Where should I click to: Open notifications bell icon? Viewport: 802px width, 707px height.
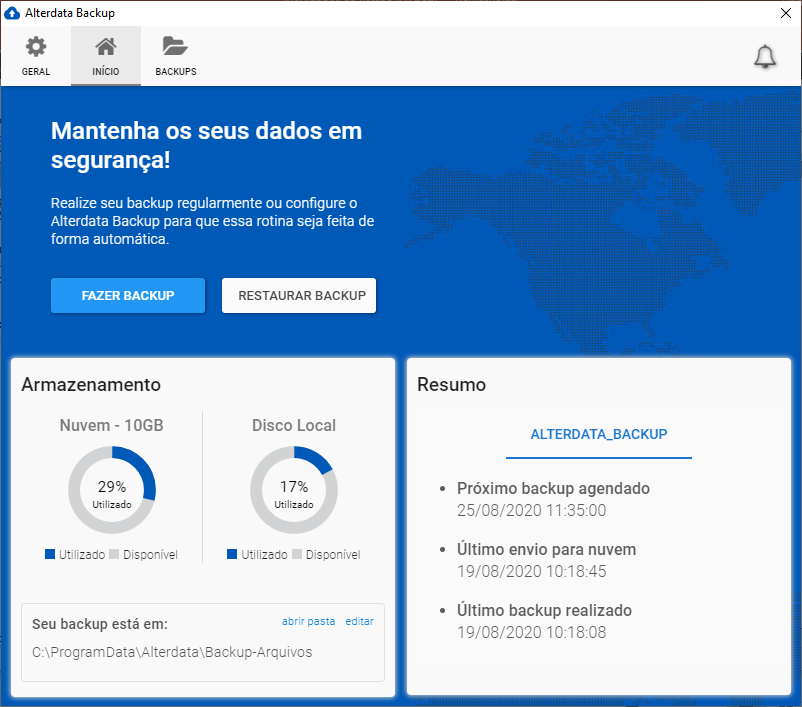[765, 57]
